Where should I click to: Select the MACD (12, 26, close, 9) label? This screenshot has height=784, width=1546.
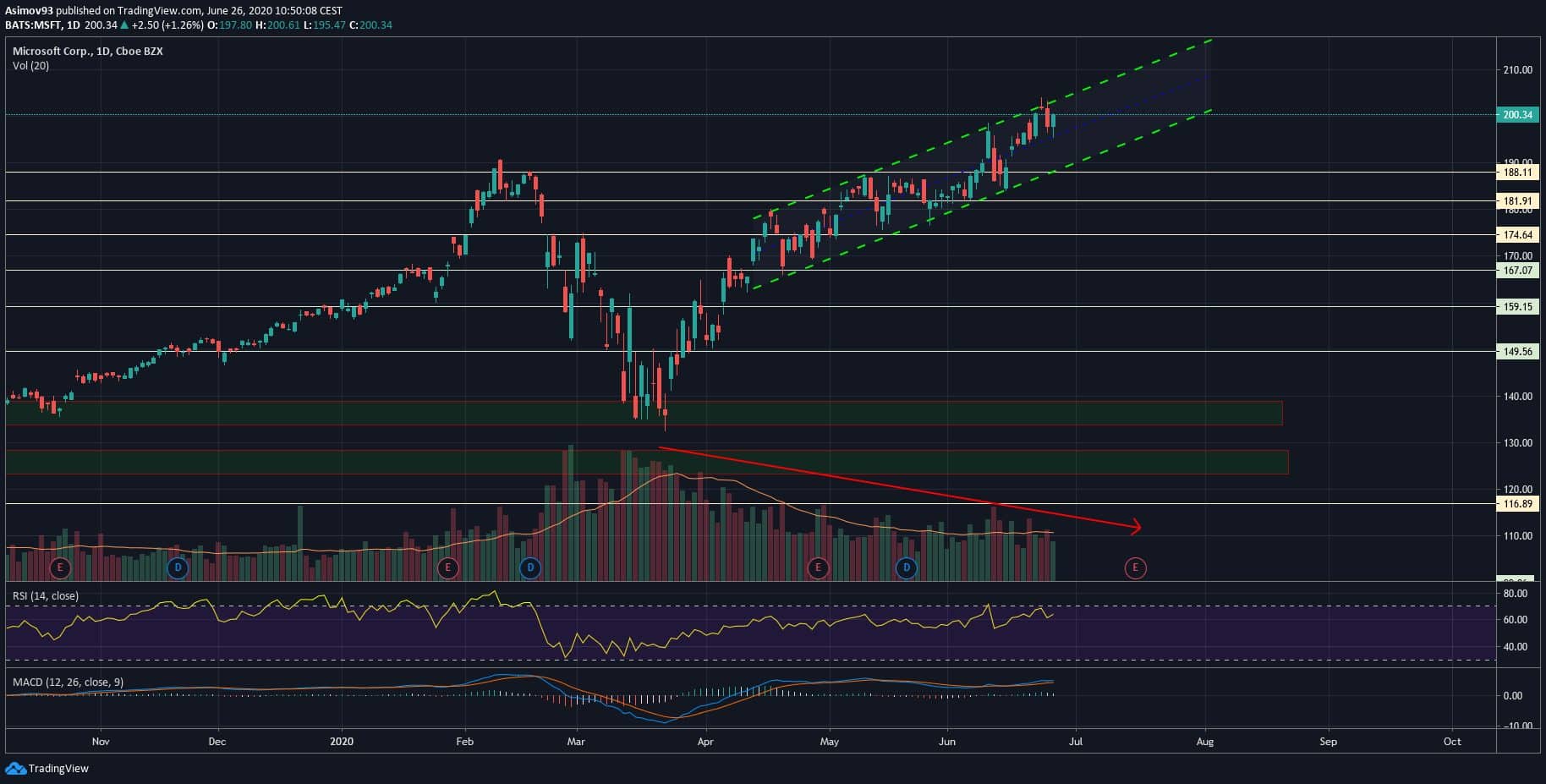pos(68,682)
